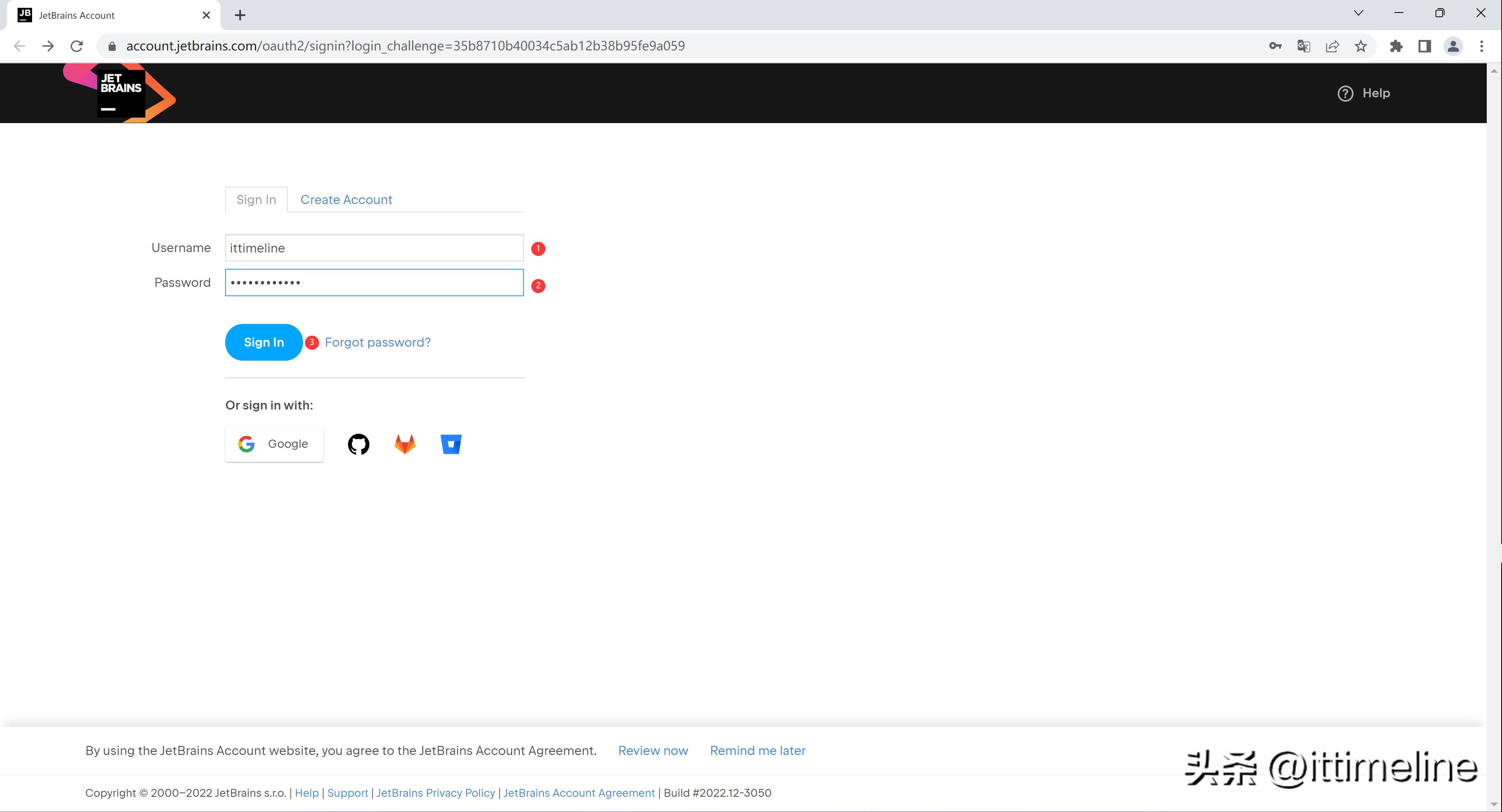Open the JetBrains Account Agreement footer link

(579, 793)
